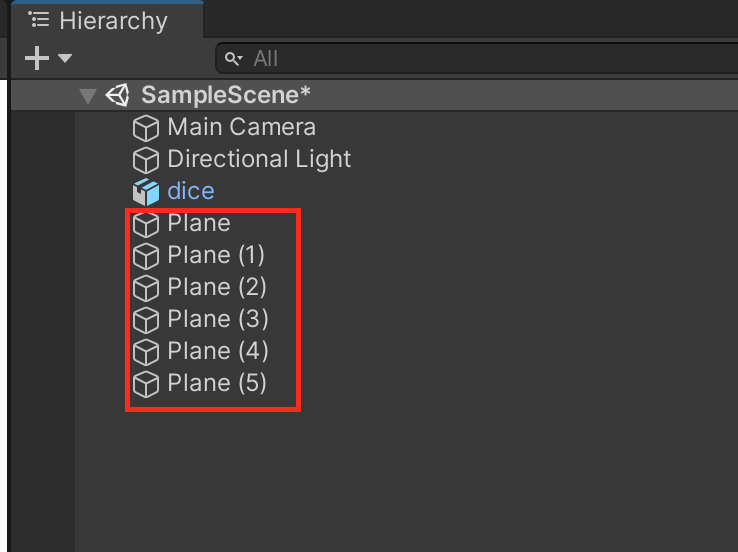This screenshot has height=552, width=738.
Task: Switch to the Hierarchy tab
Action: point(100,20)
